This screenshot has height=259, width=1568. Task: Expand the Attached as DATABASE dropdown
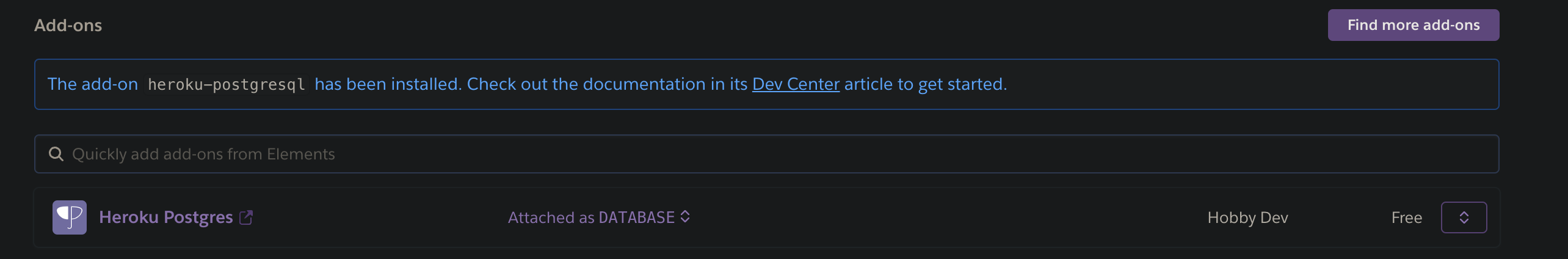tap(598, 217)
